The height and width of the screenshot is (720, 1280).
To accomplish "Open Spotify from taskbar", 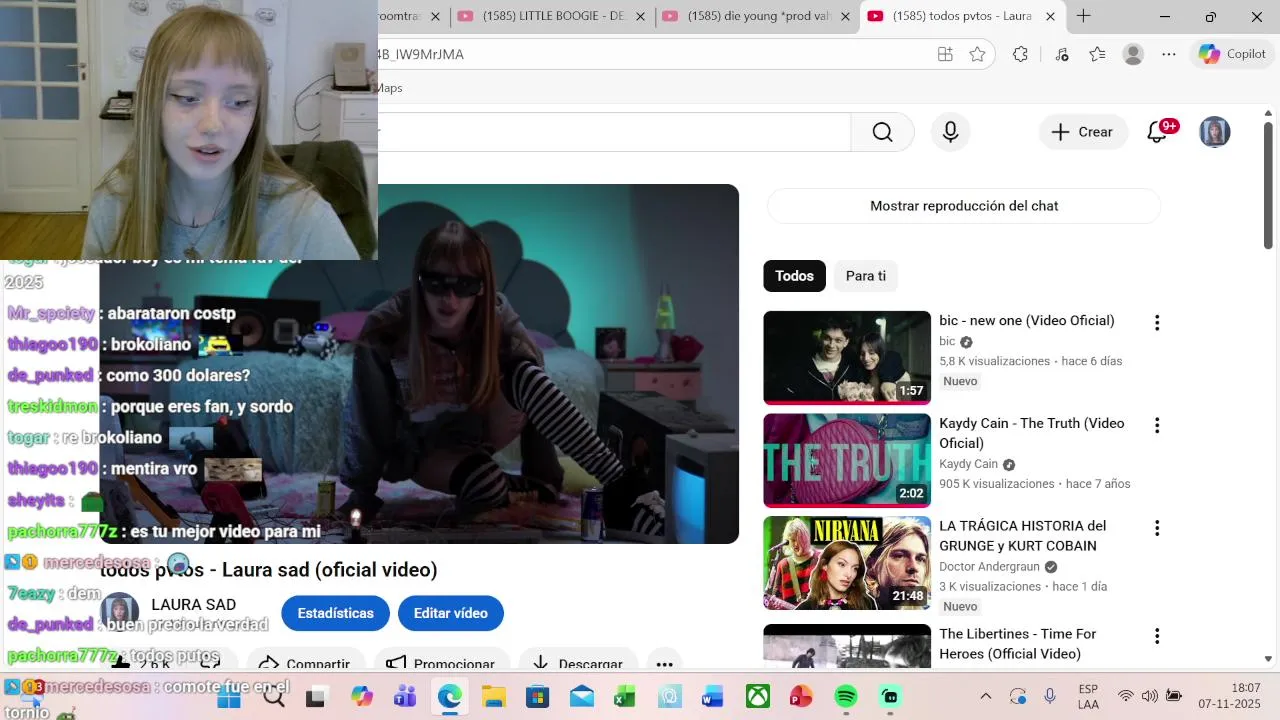I will [846, 696].
